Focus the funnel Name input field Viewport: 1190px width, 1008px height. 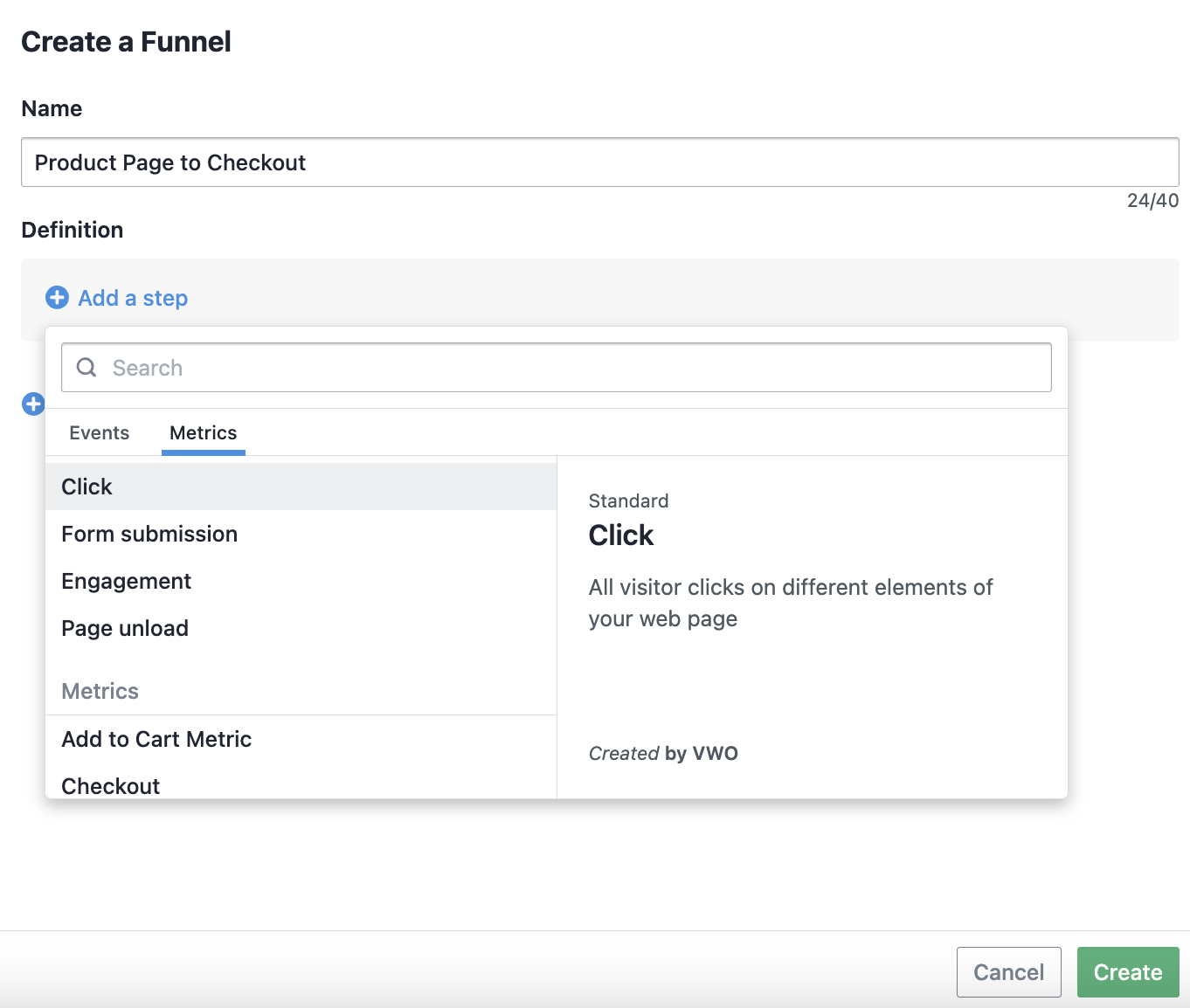600,162
